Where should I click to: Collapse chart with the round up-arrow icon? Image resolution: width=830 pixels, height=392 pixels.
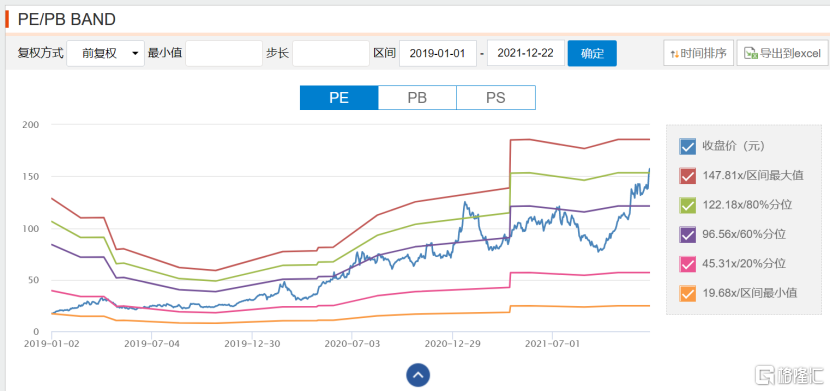coord(418,375)
